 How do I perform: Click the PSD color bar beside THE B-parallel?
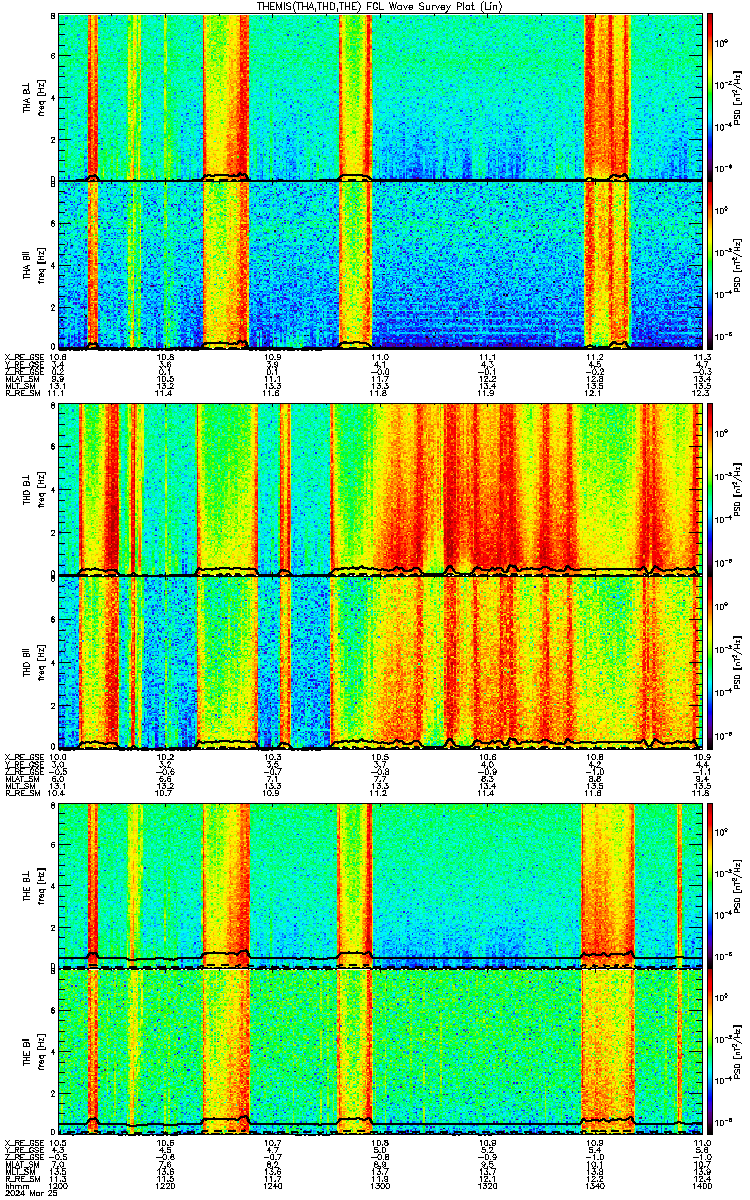(710, 1051)
